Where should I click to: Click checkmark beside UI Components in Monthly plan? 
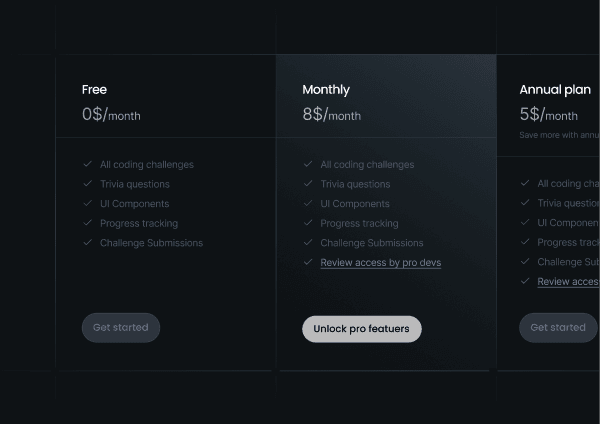point(308,203)
